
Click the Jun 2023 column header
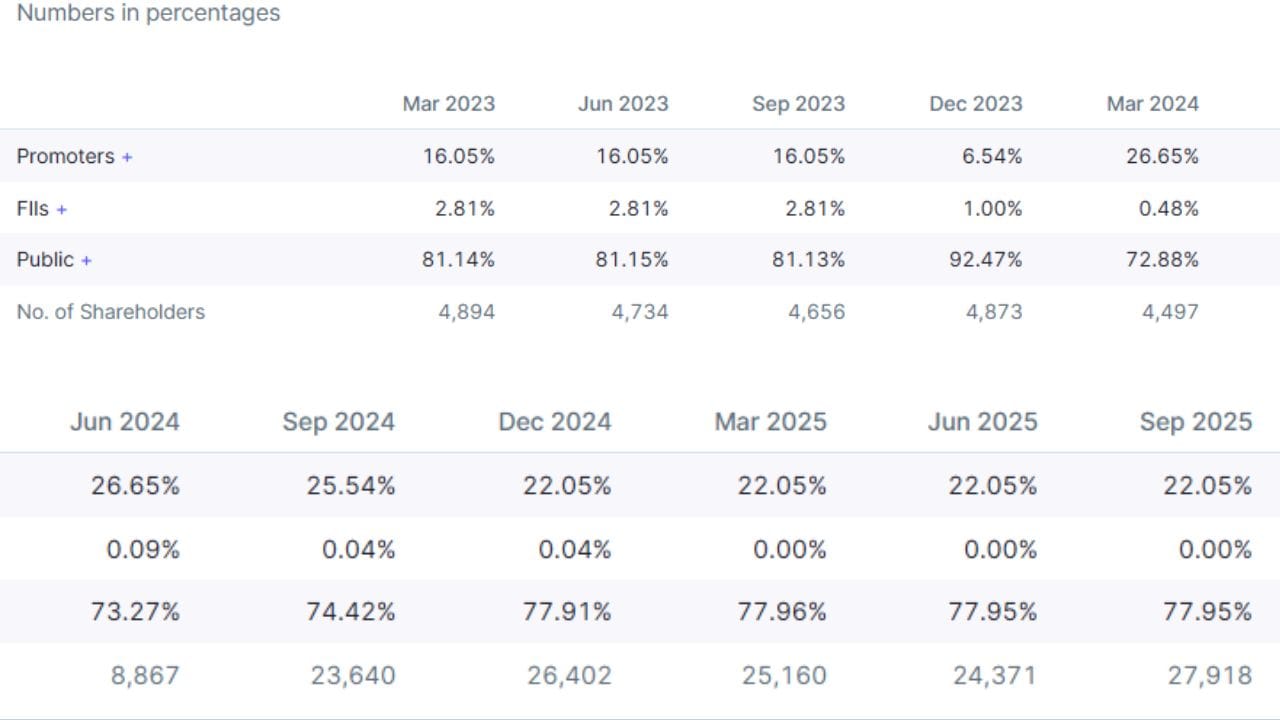pyautogui.click(x=623, y=104)
